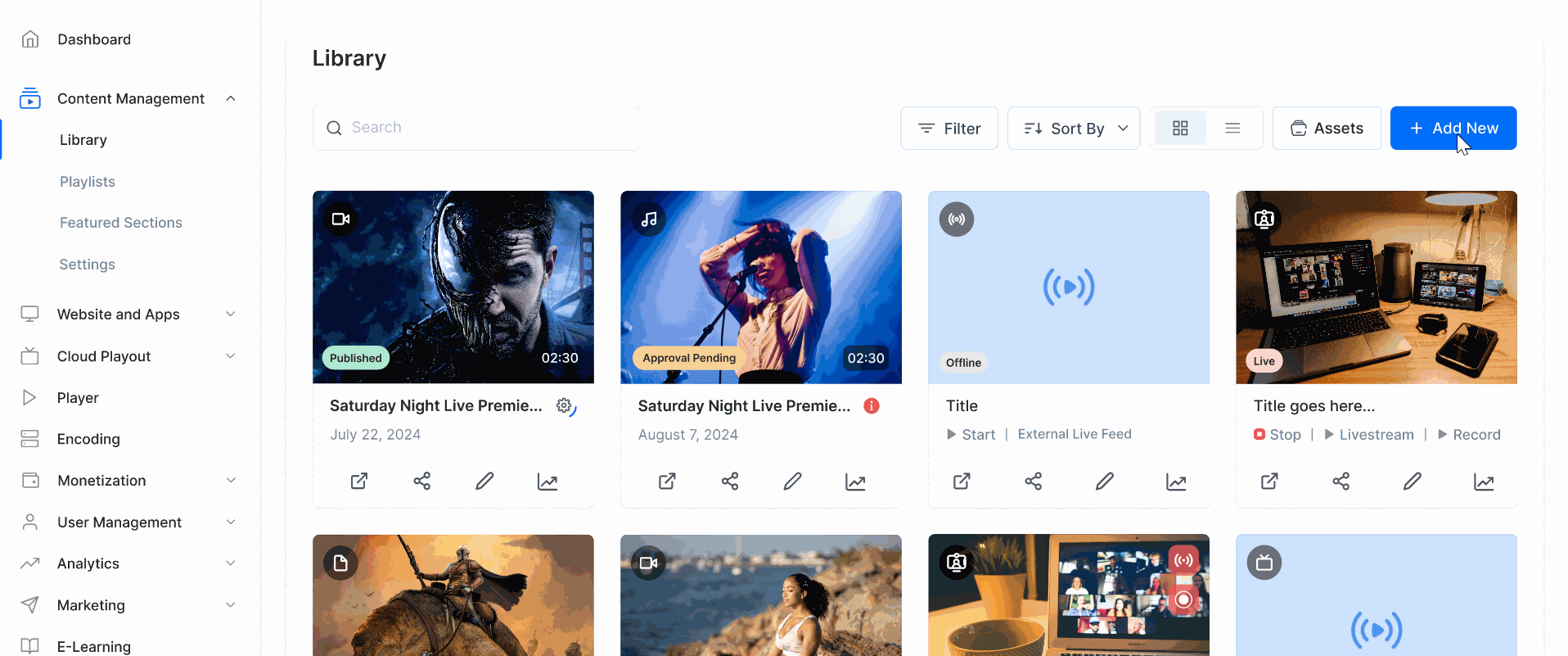Click music note badge on Approval Pending thumbnail
This screenshot has width=1568, height=656.
(649, 219)
